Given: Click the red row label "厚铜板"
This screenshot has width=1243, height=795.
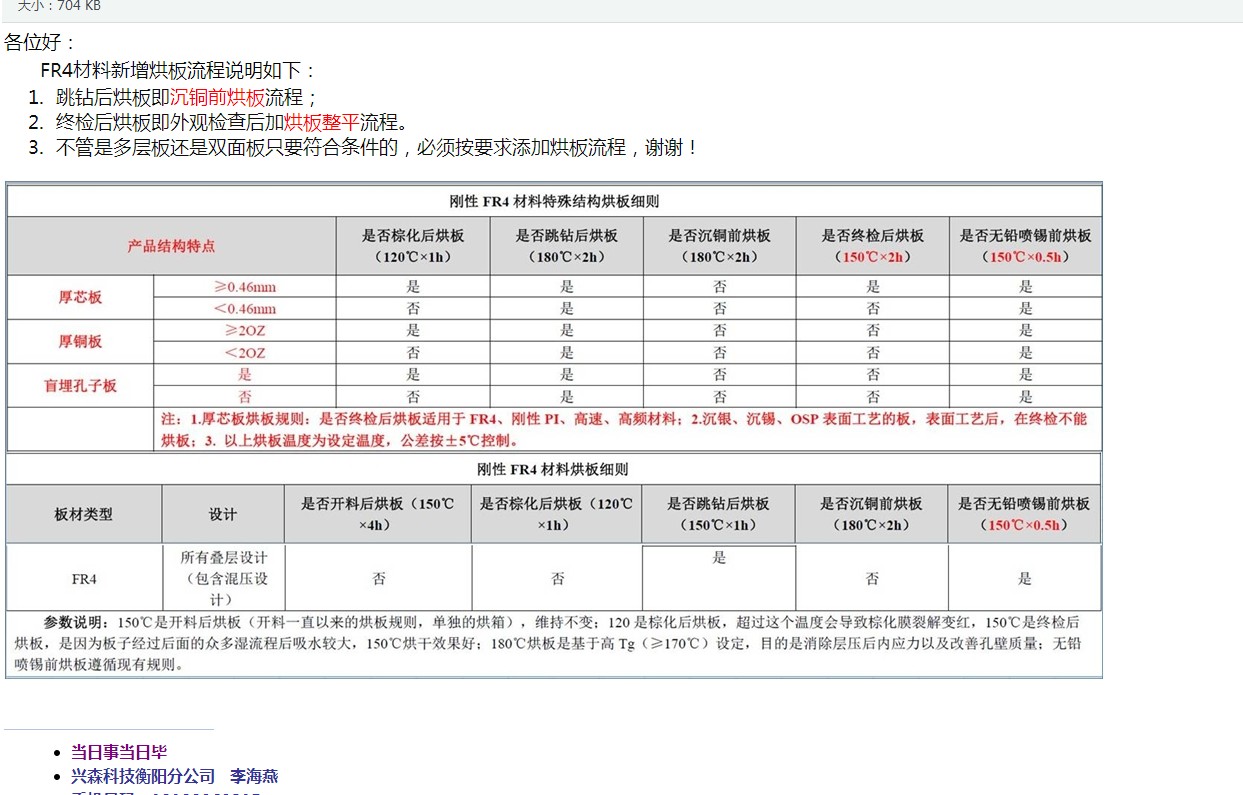Looking at the screenshot, I should 80,342.
